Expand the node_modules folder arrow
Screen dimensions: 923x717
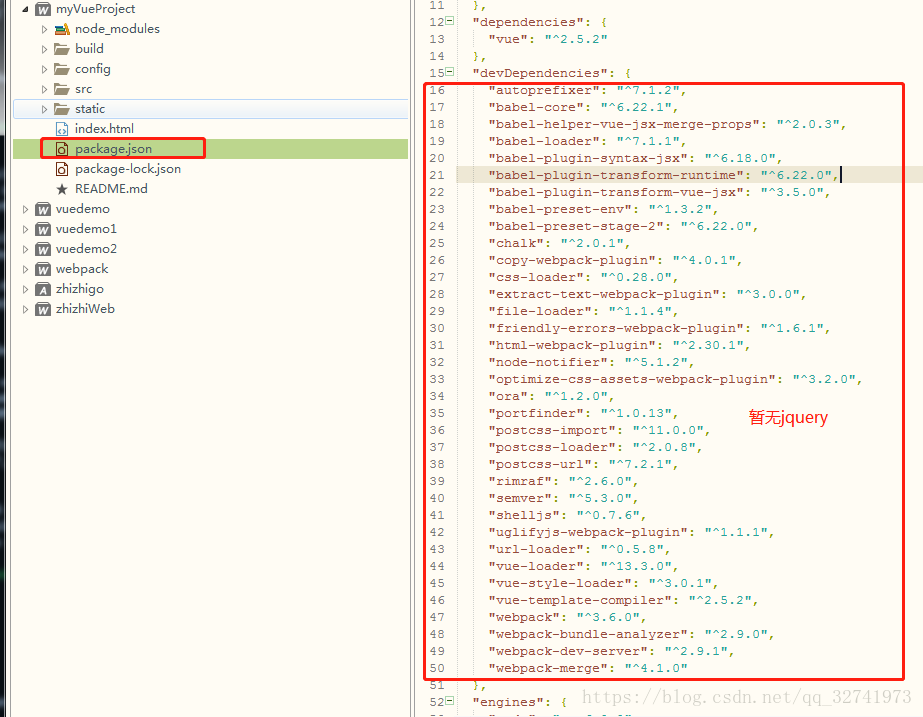tap(44, 29)
